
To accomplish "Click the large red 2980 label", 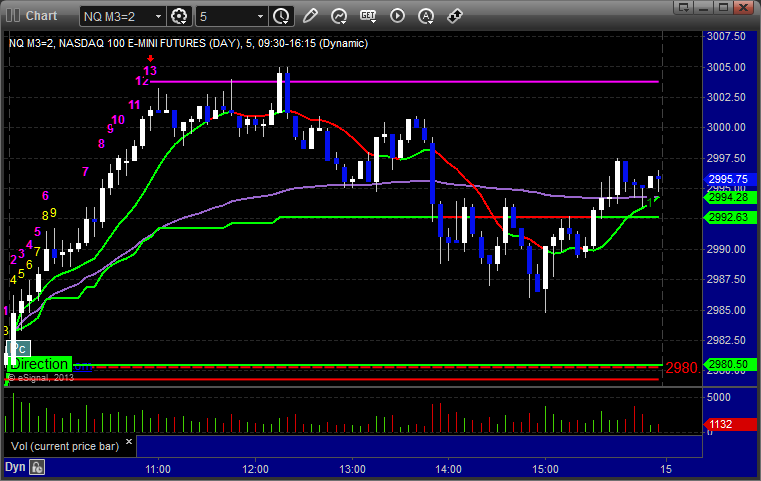I will click(682, 368).
